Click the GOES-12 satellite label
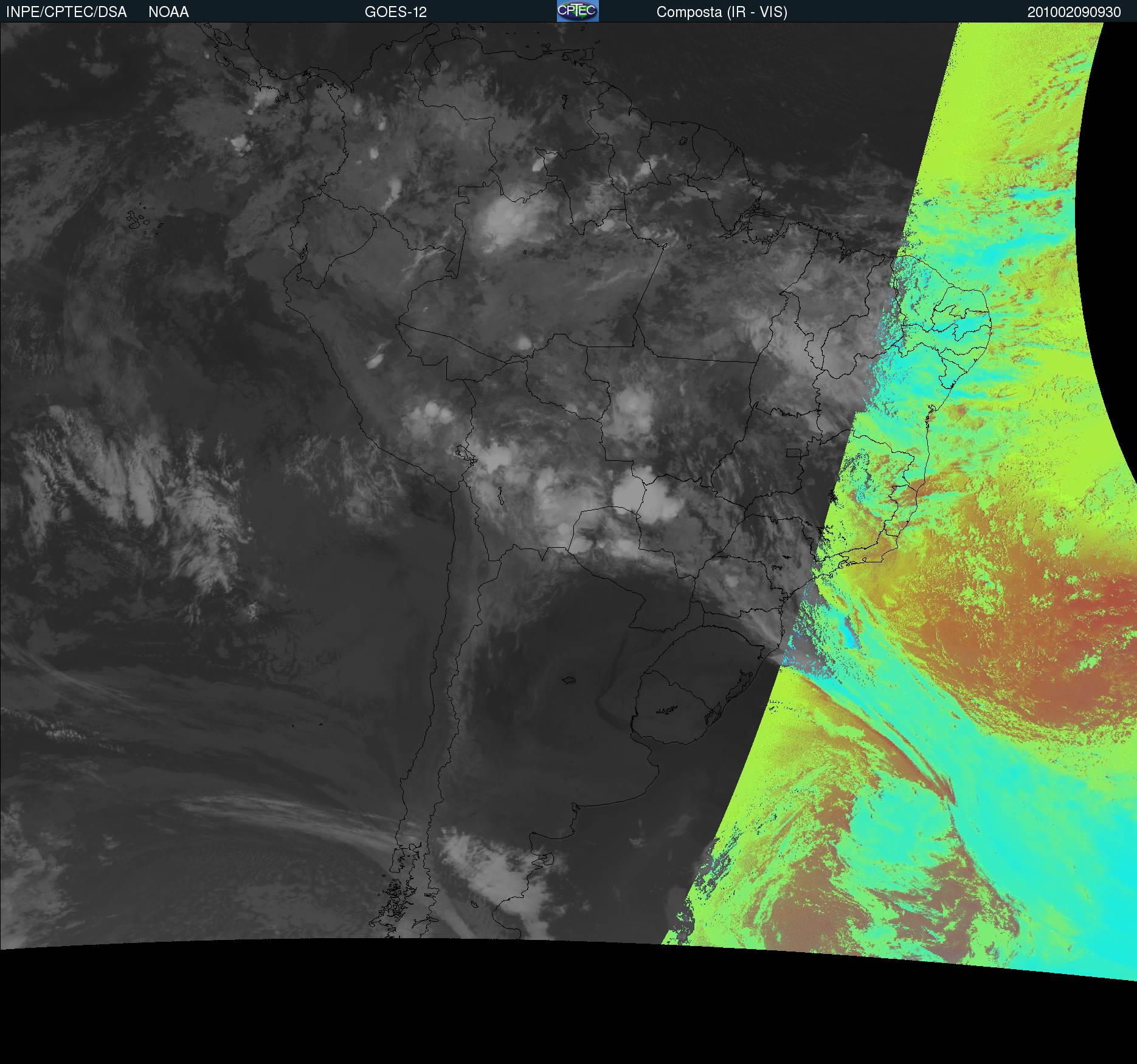 tap(396, 12)
